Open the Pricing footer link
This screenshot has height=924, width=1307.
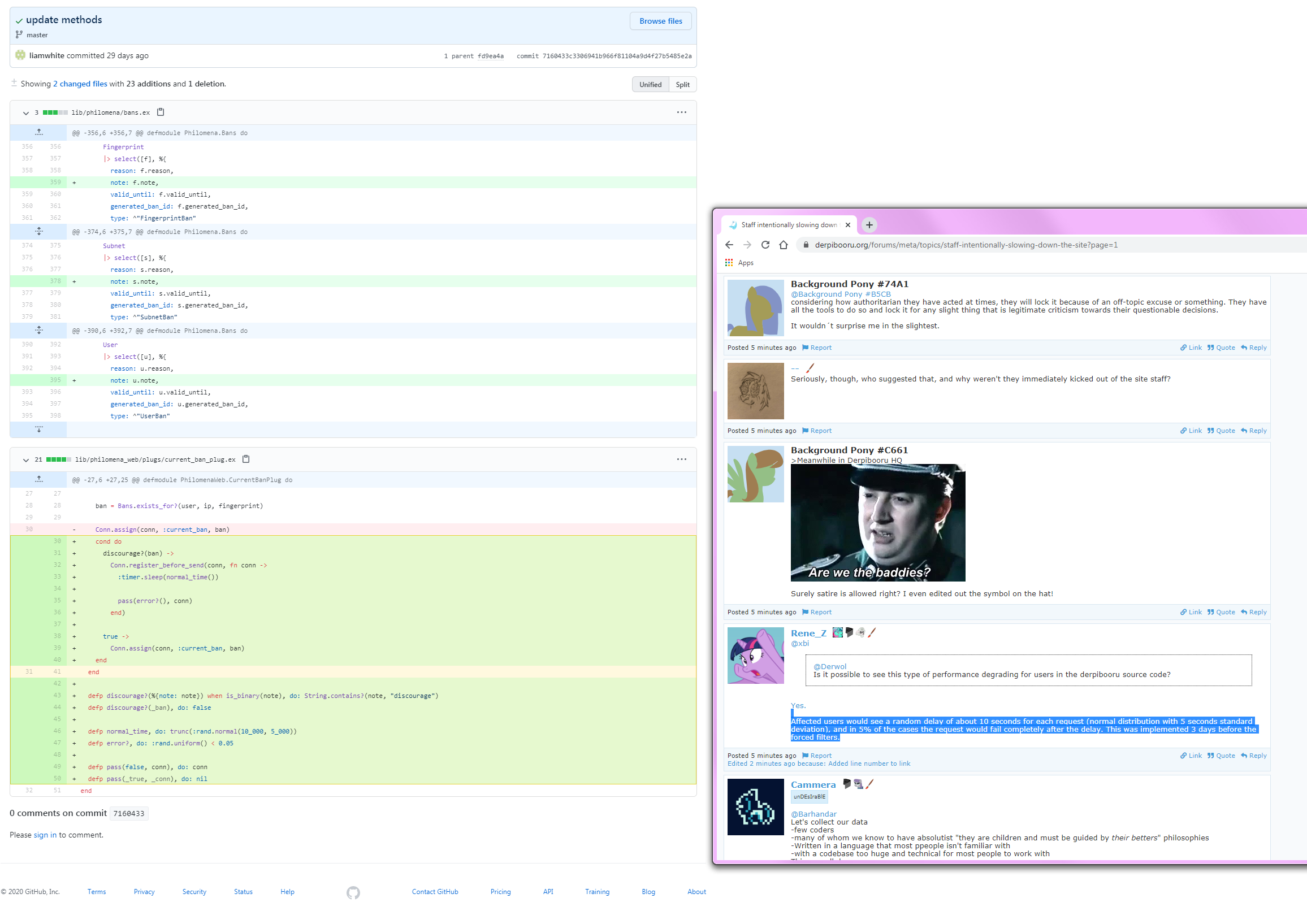tap(500, 892)
